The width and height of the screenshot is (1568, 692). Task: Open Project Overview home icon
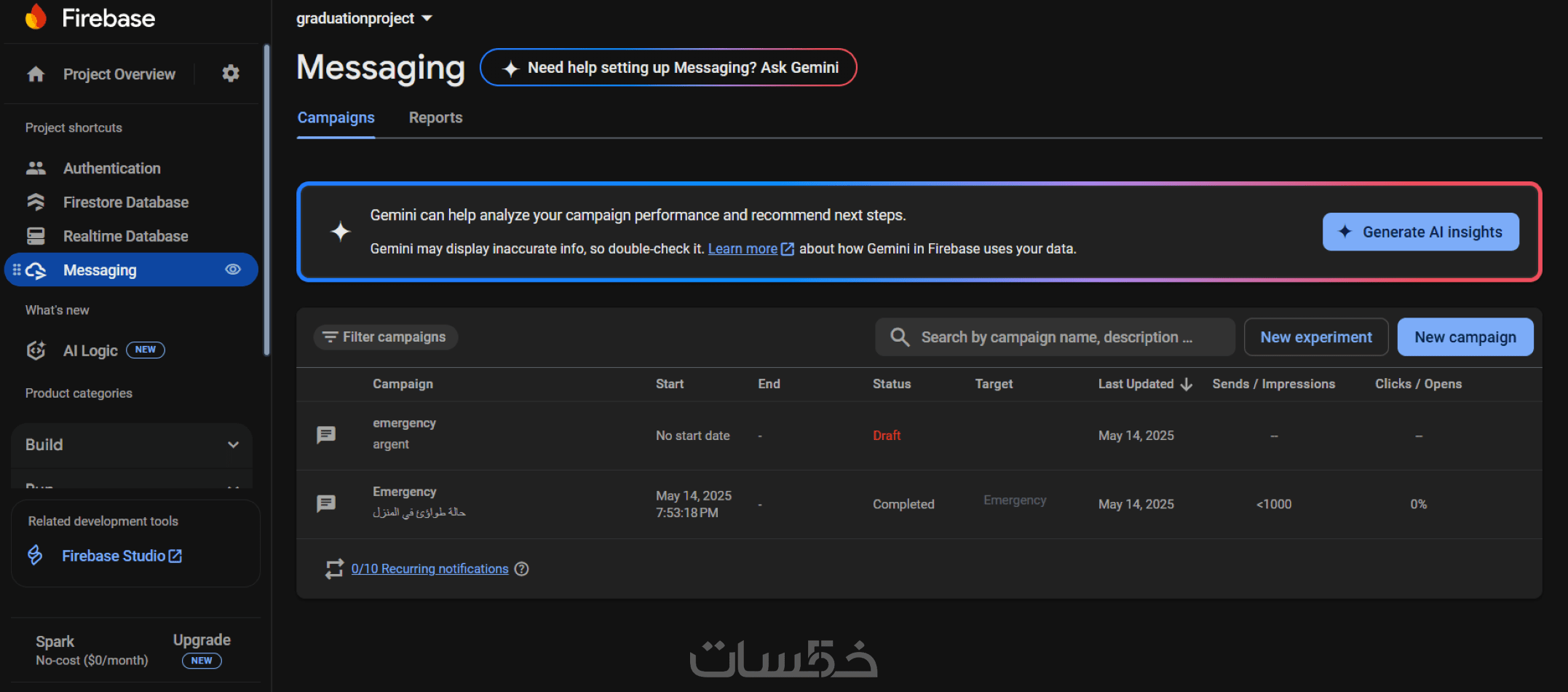[x=36, y=74]
